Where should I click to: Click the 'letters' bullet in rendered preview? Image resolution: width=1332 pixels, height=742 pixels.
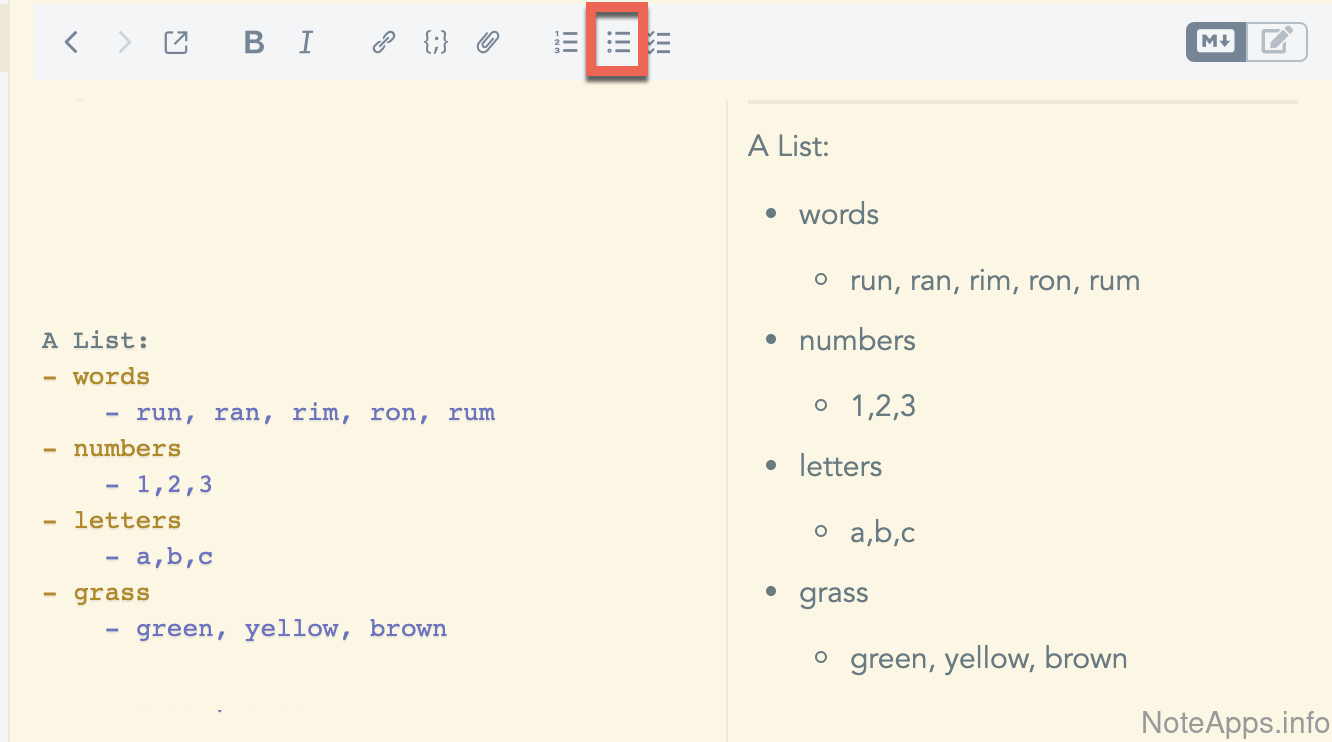point(840,467)
